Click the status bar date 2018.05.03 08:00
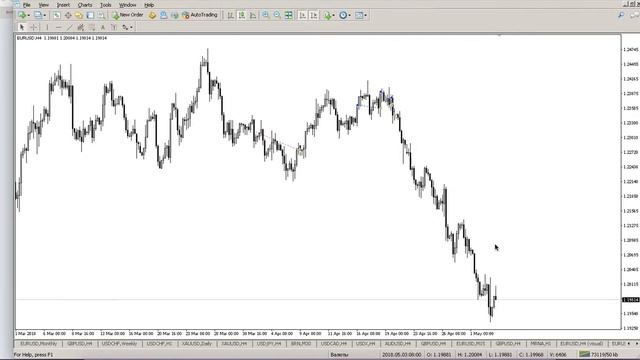 pyautogui.click(x=402, y=355)
